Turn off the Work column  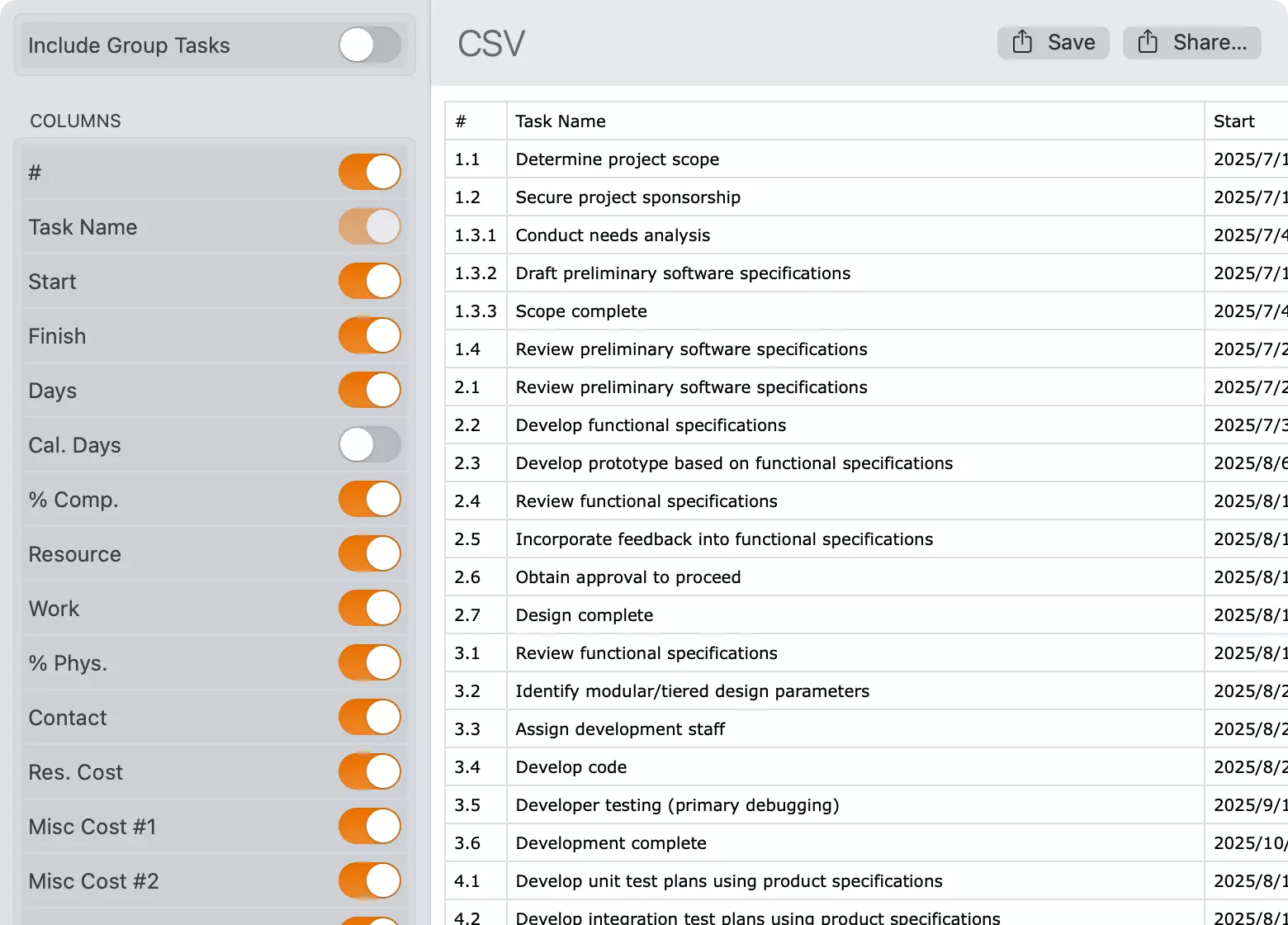coord(369,608)
